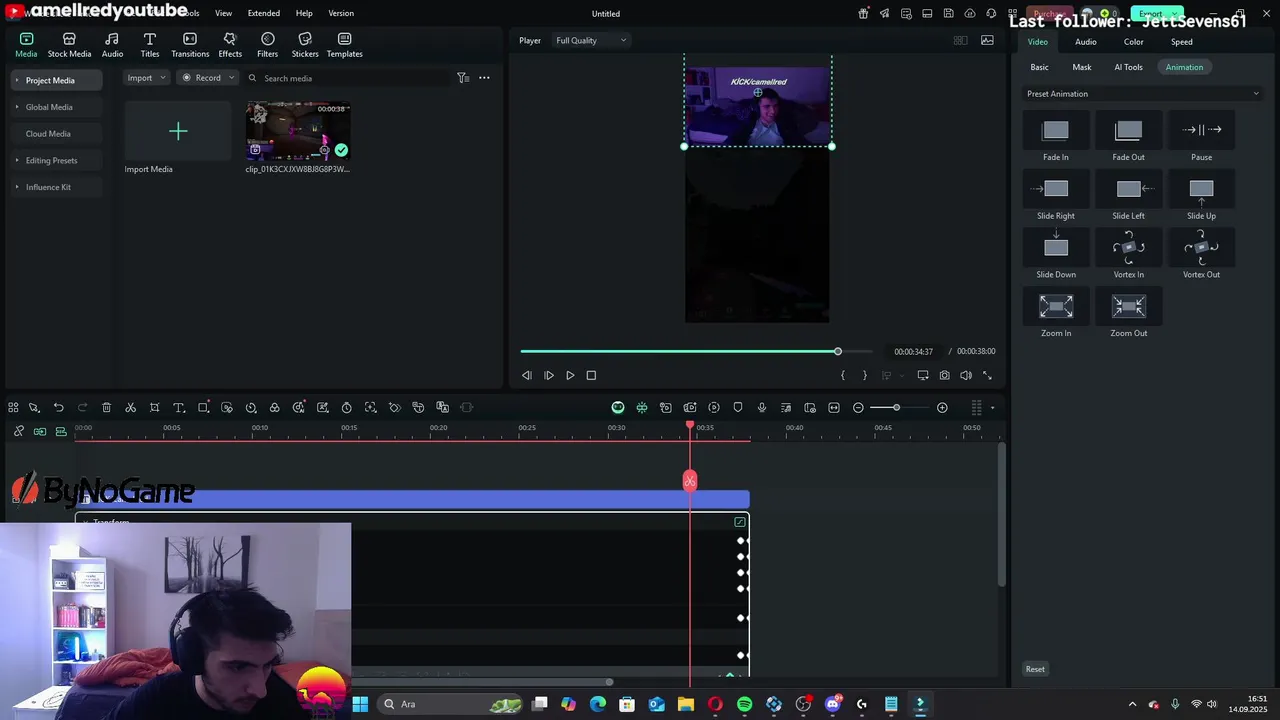Image resolution: width=1280 pixels, height=720 pixels.
Task: Click the split scissors icon in timeline toolbar
Action: 130,407
